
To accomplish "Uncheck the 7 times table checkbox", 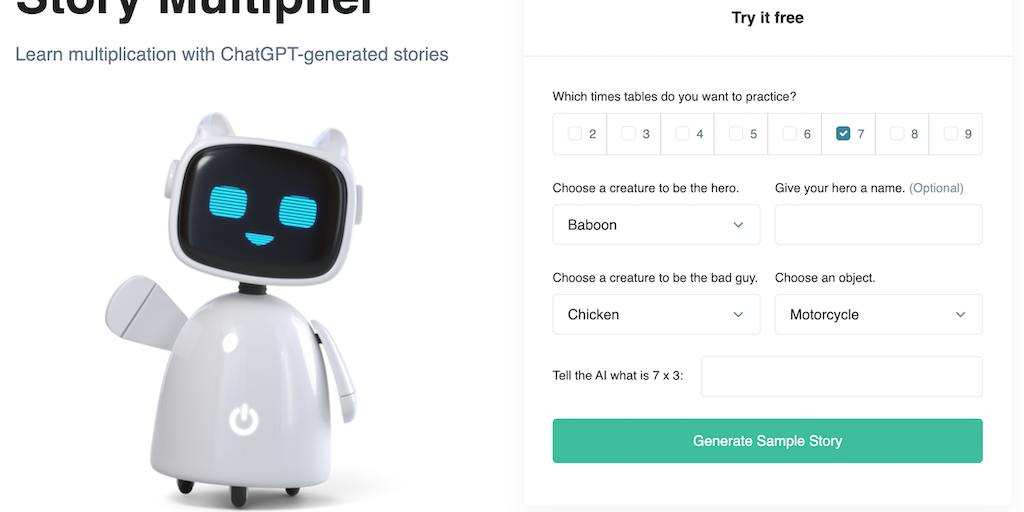I will point(843,134).
